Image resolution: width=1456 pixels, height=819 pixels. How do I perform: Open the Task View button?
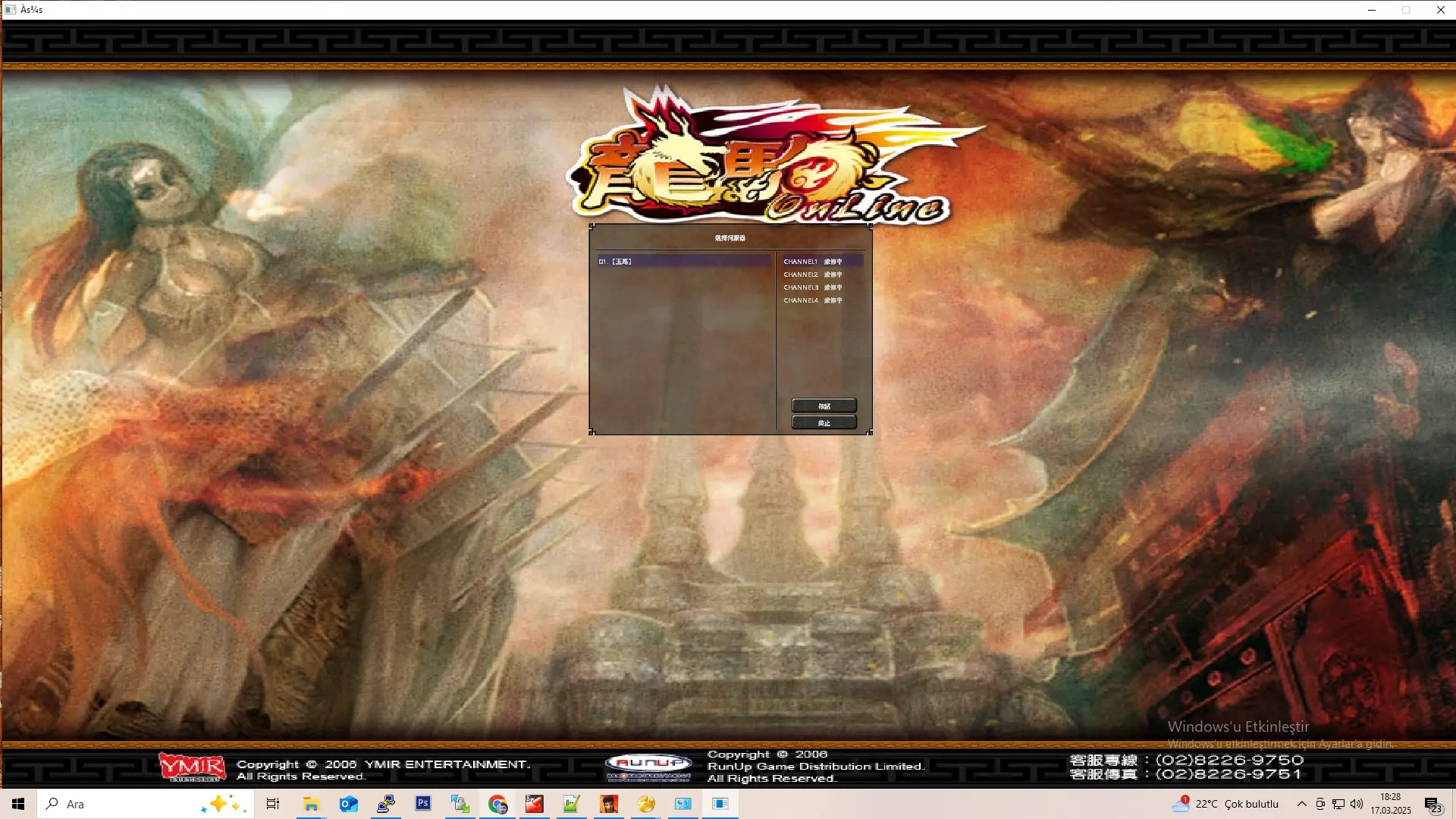pos(273,804)
